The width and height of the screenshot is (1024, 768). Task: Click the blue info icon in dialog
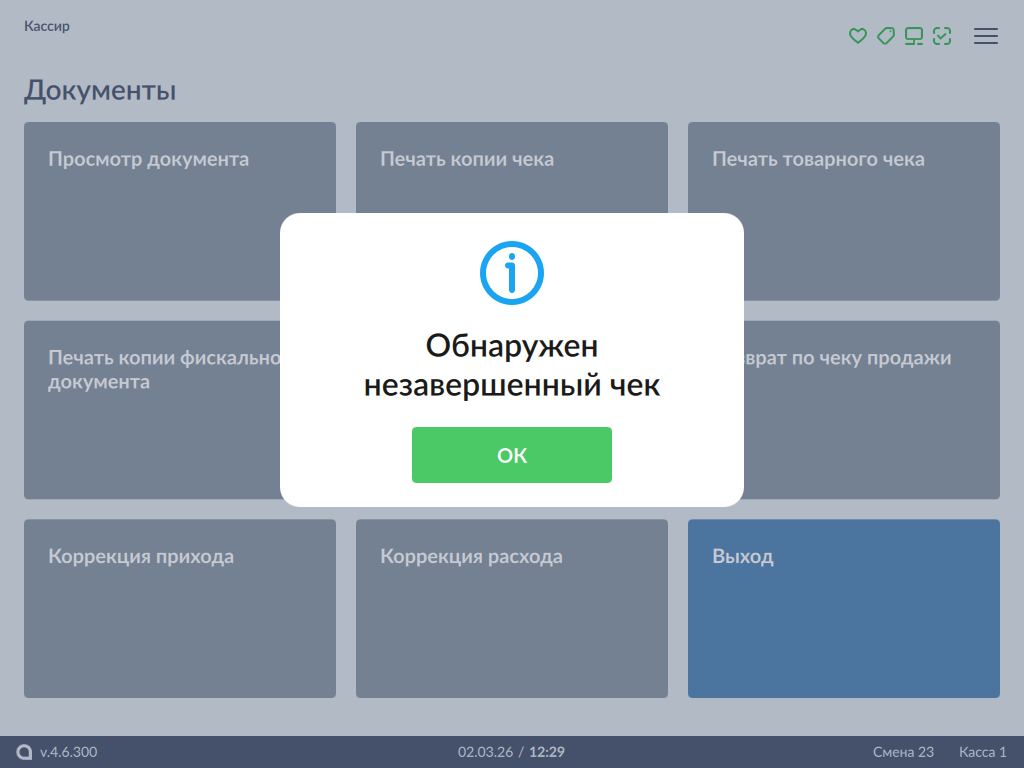point(512,272)
